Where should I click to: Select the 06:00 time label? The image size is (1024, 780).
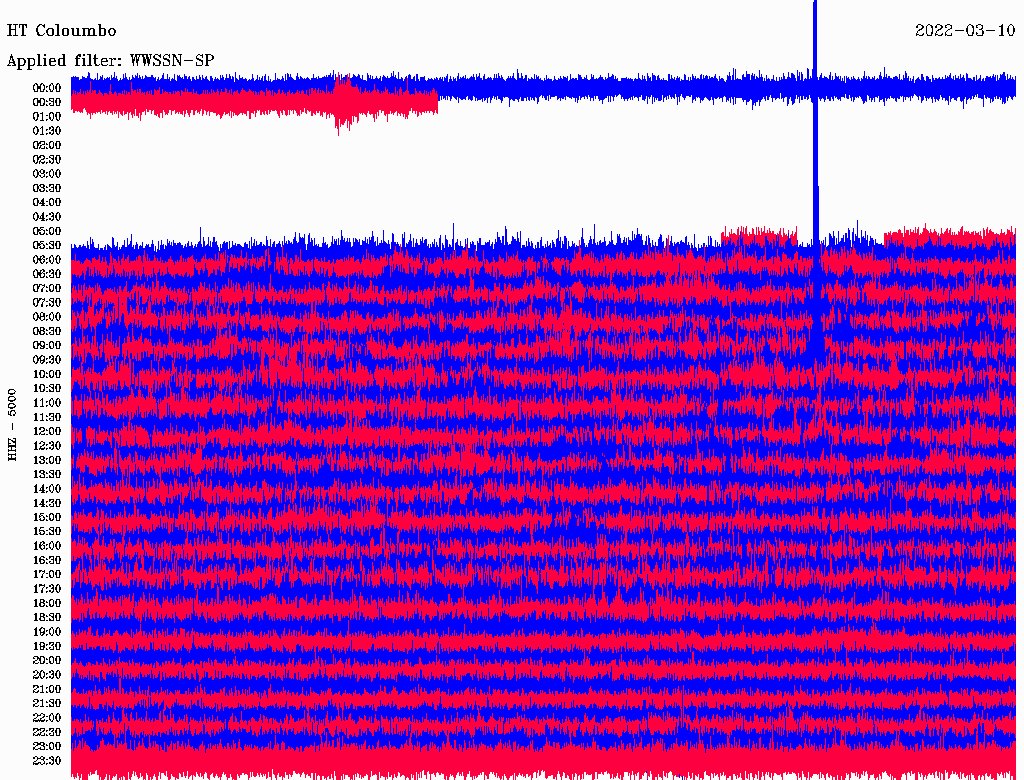47,259
